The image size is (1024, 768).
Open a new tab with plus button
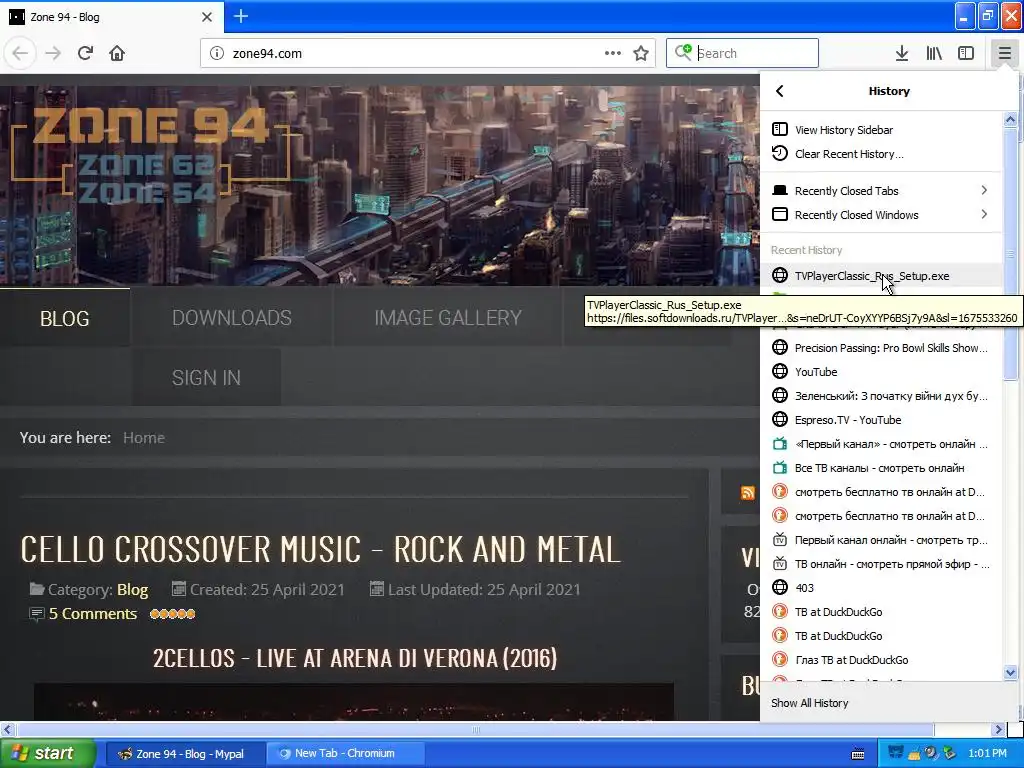[240, 16]
